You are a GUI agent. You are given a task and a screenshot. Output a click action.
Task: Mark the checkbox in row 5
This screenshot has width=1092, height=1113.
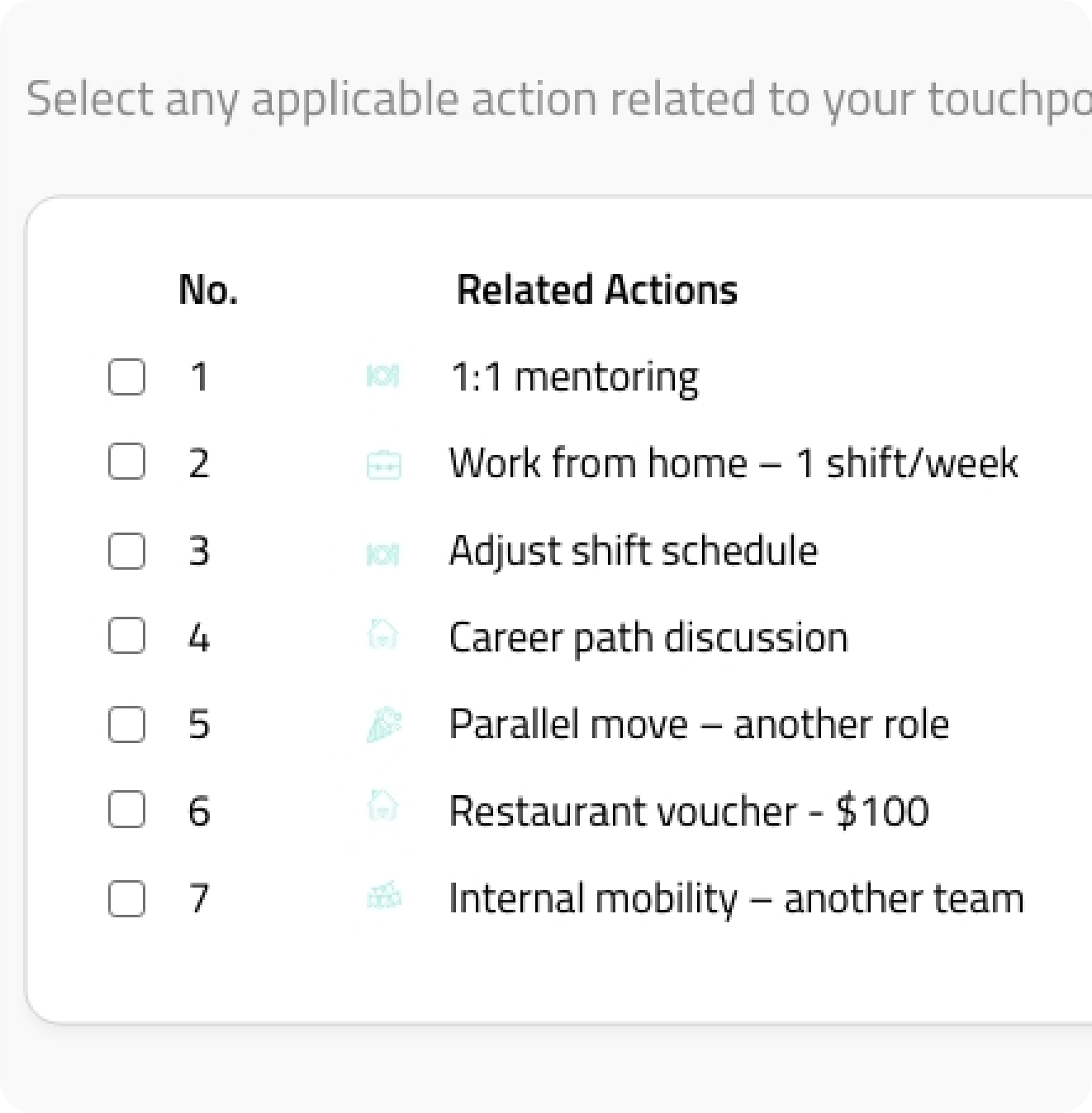point(126,724)
